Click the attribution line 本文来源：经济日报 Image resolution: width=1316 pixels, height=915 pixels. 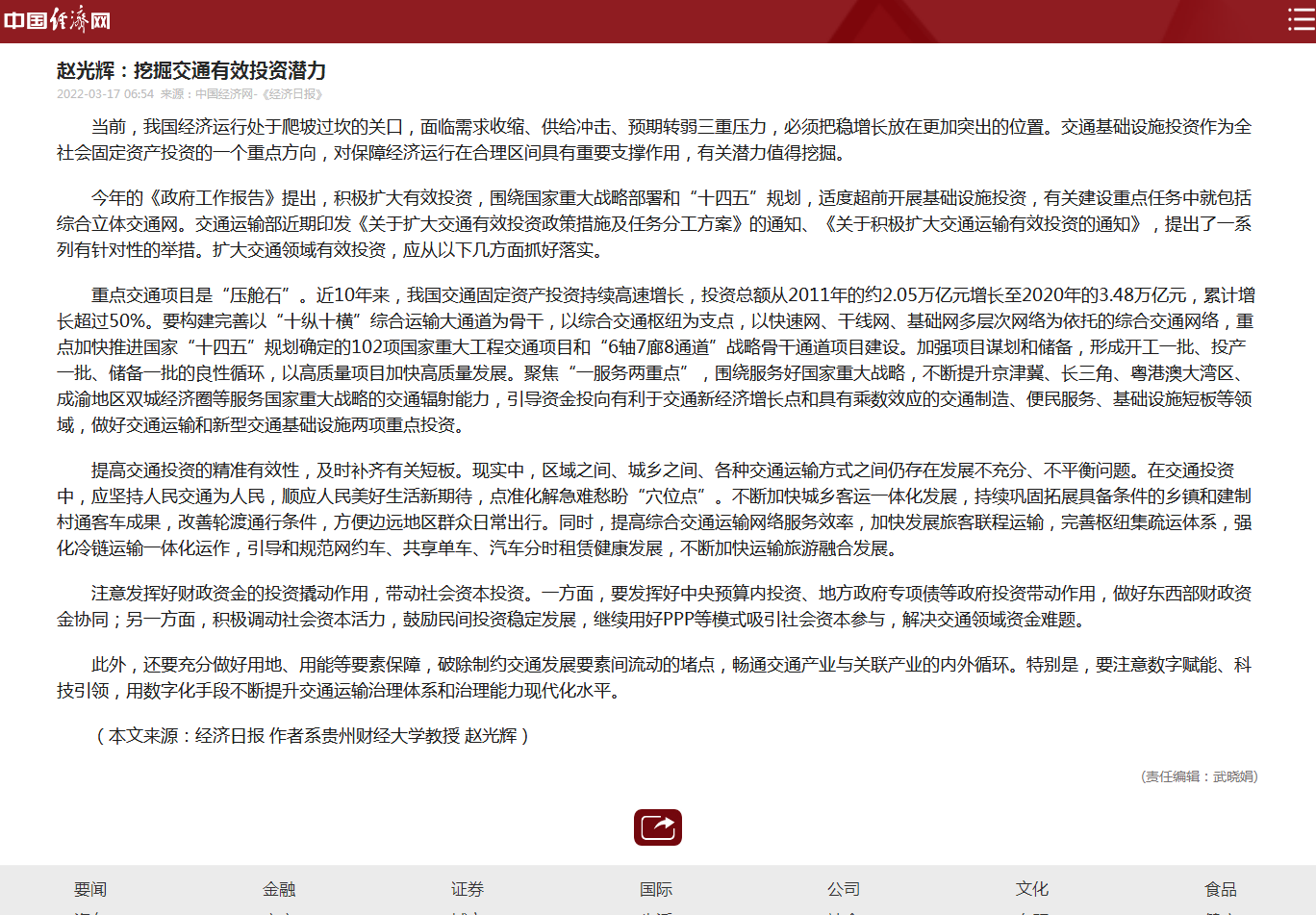coord(313,736)
